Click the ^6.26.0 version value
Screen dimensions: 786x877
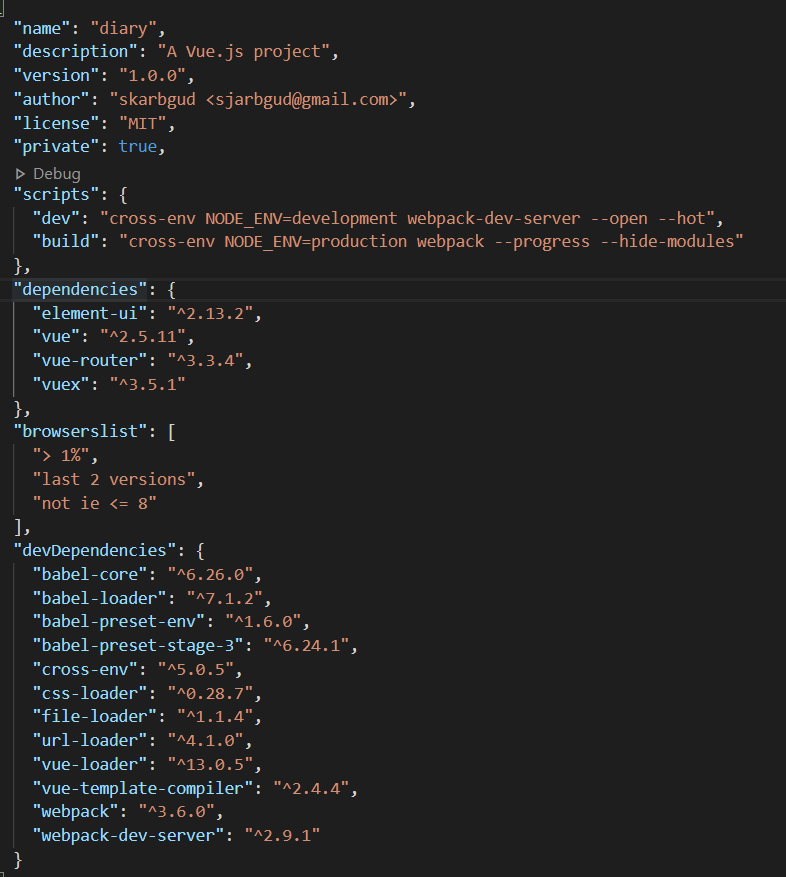pyautogui.click(x=210, y=574)
